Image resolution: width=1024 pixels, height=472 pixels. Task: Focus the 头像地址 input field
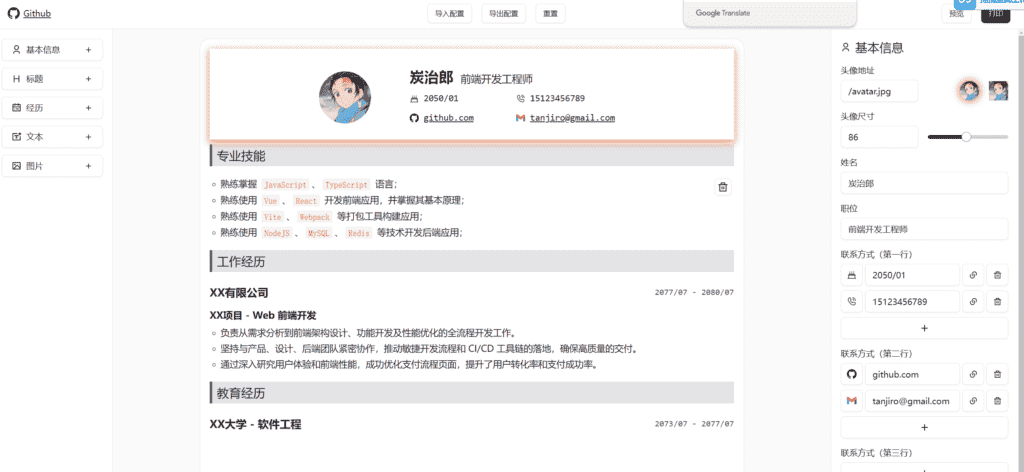(879, 91)
